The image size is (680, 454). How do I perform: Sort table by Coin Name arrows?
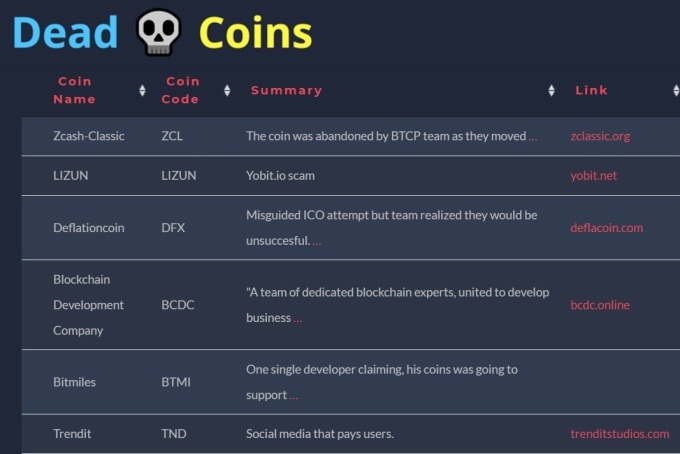click(x=142, y=91)
